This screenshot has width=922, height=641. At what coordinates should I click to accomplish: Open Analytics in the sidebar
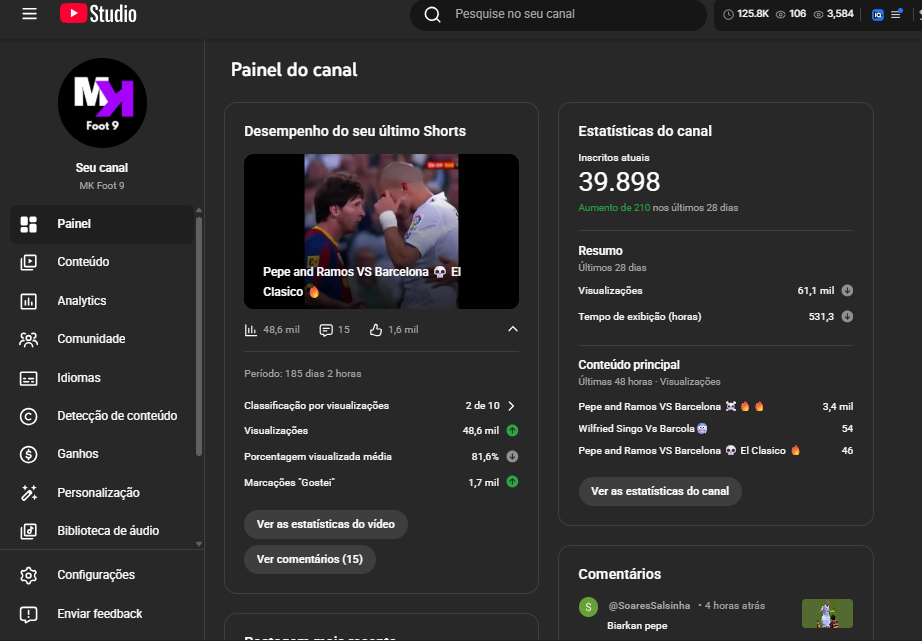[x=81, y=301]
